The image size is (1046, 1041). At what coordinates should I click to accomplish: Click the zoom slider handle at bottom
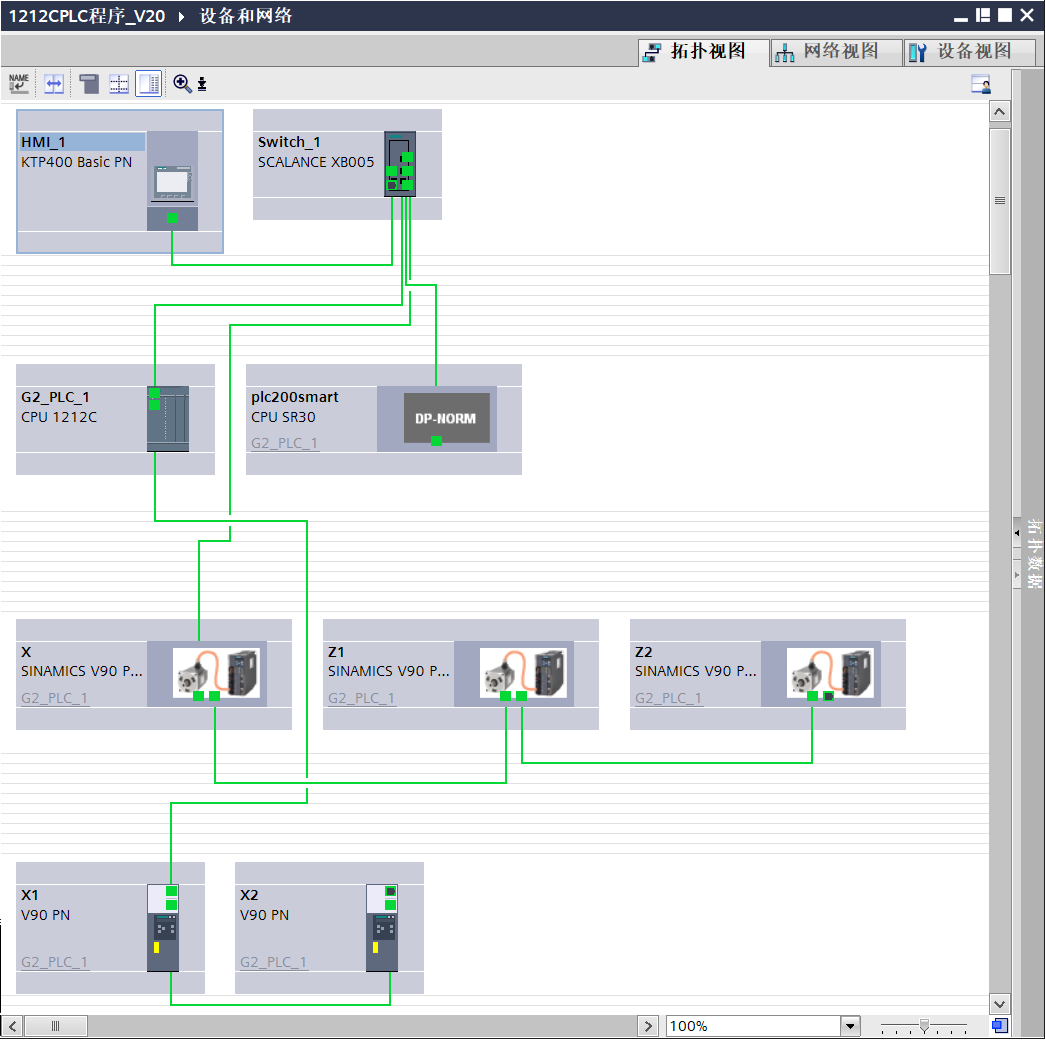(925, 1025)
